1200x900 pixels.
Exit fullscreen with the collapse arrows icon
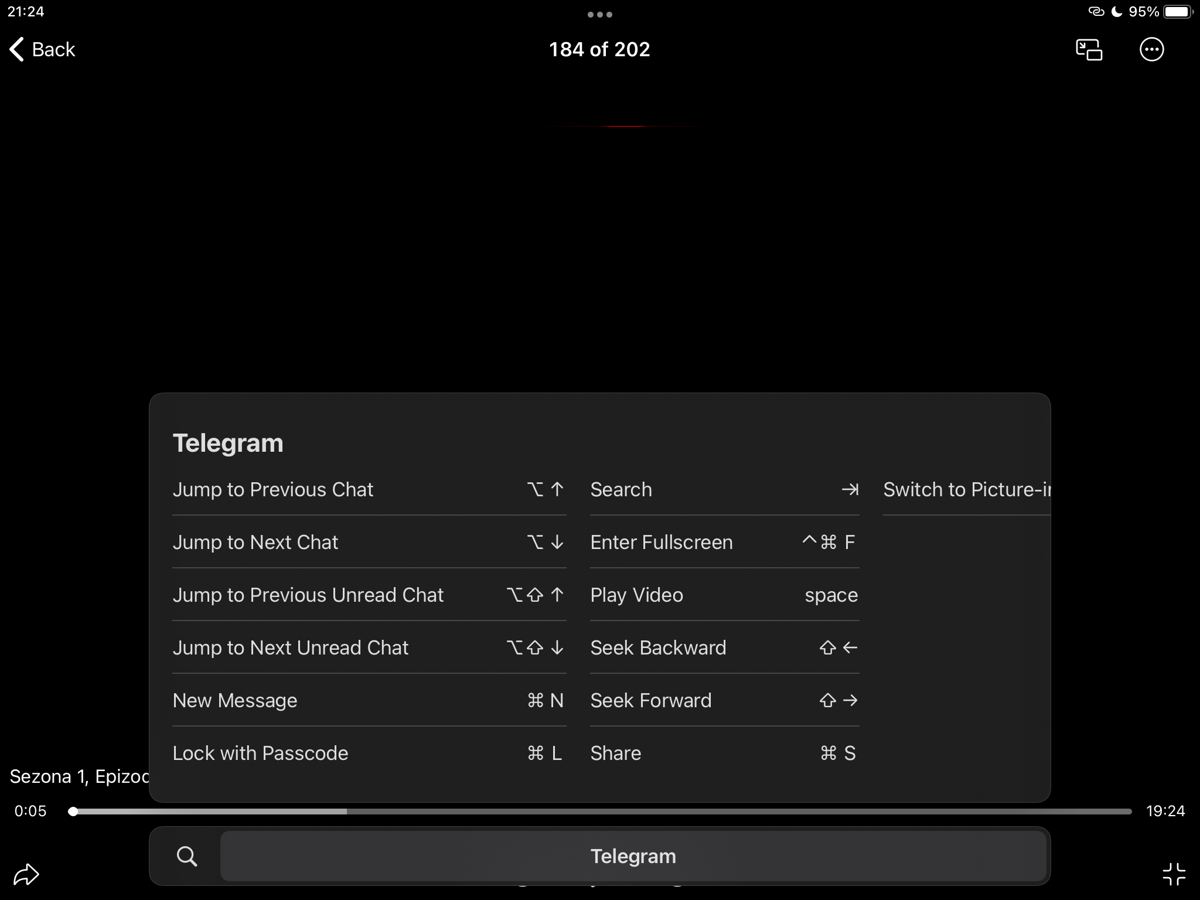[x=1174, y=875]
